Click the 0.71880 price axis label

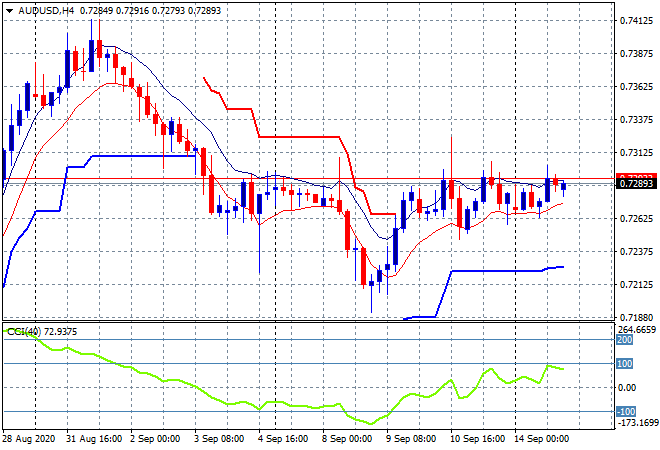(636, 317)
